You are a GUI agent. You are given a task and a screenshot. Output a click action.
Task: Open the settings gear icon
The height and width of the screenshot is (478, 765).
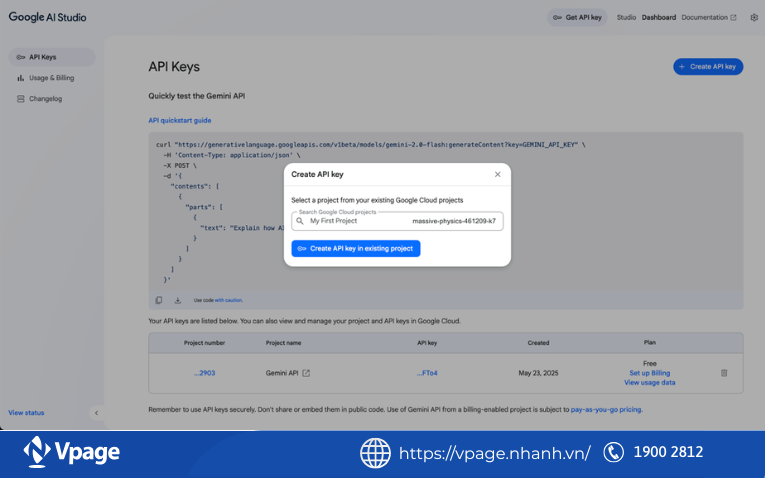(754, 18)
